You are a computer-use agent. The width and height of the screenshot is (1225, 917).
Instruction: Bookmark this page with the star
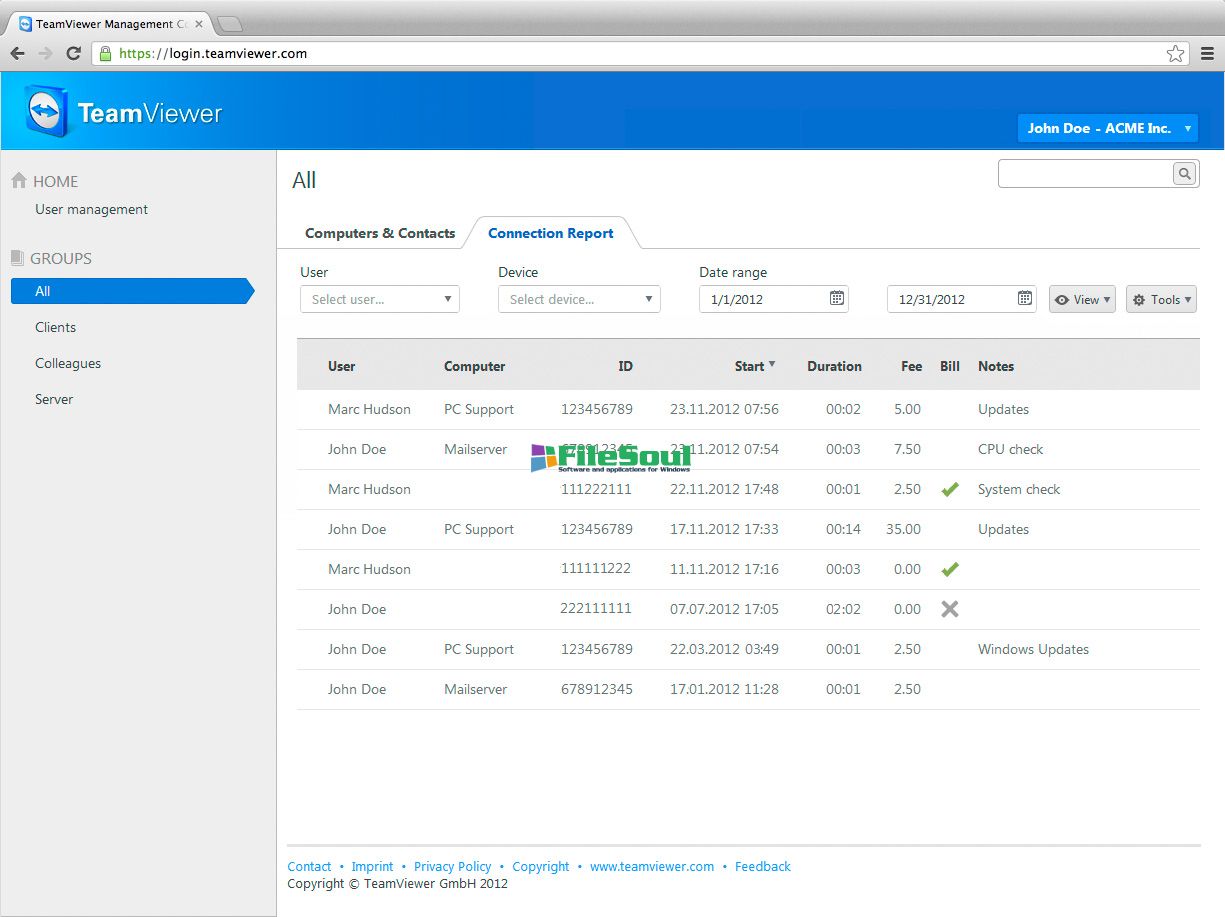point(1176,54)
